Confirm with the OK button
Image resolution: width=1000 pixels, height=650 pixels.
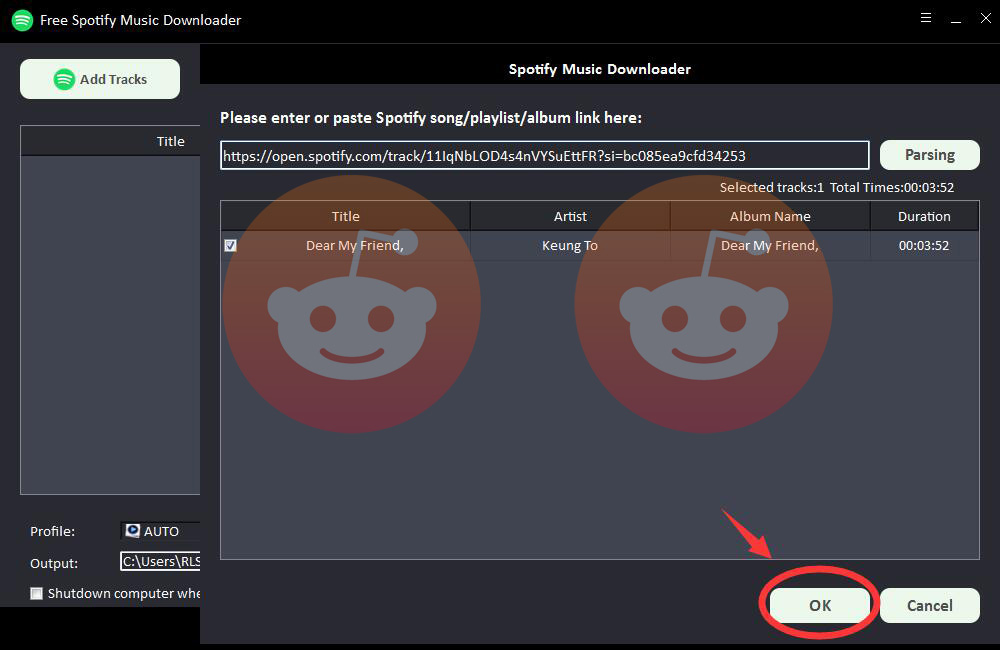point(820,605)
